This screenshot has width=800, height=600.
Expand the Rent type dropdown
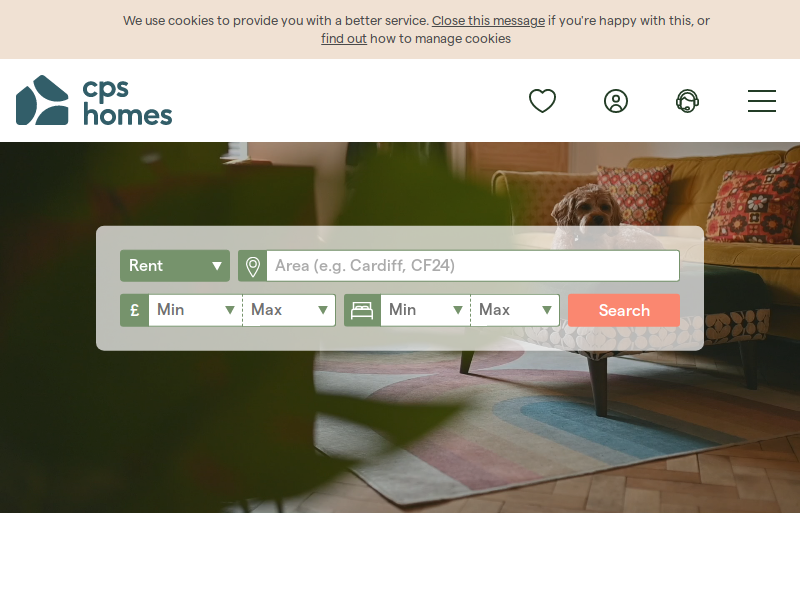point(175,266)
